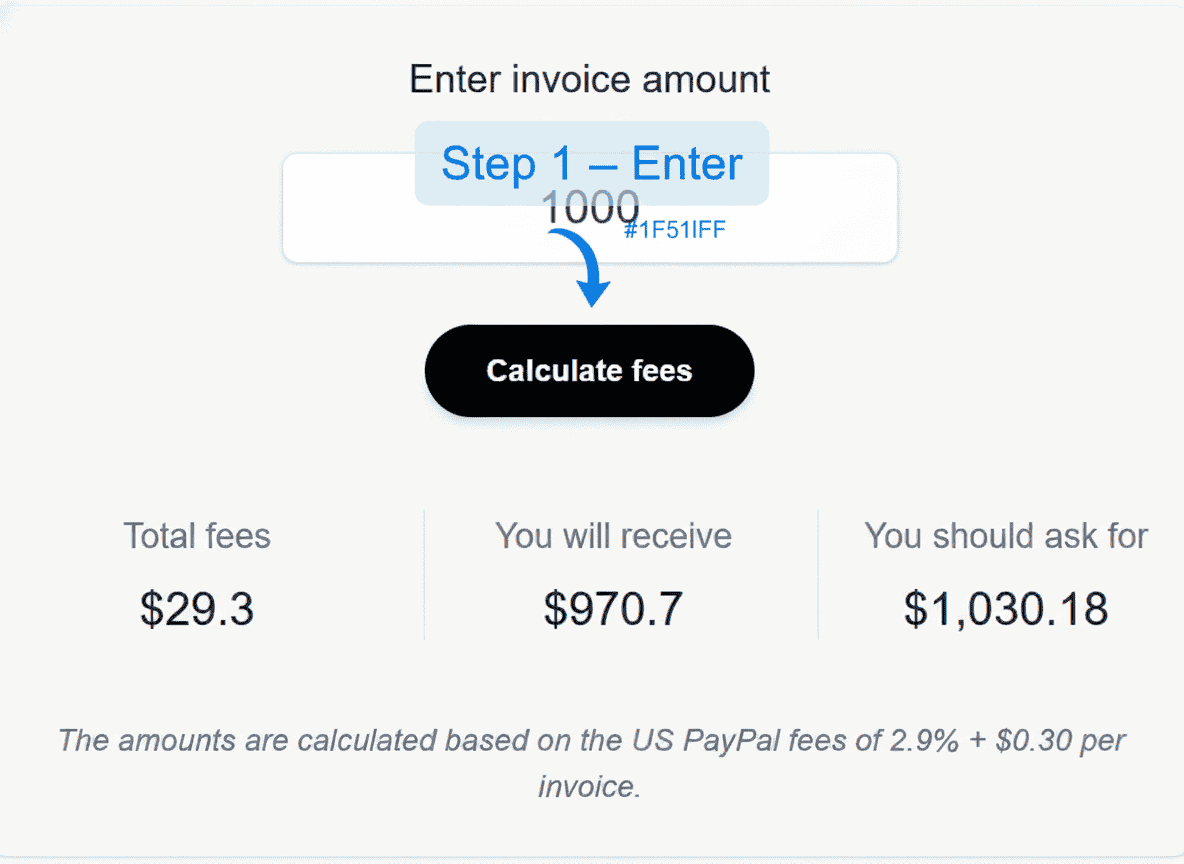Image resolution: width=1184 pixels, height=864 pixels.
Task: Click the $1,030.18 ask-for amount
Action: pos(1006,608)
